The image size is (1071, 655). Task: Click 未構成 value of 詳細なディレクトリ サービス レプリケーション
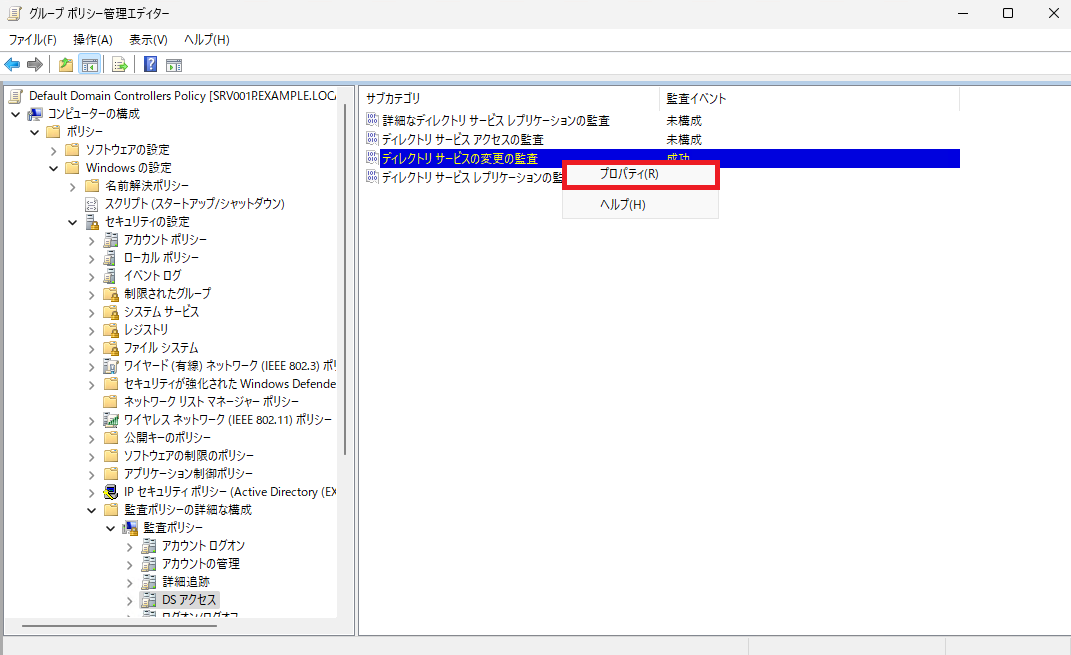coord(684,120)
